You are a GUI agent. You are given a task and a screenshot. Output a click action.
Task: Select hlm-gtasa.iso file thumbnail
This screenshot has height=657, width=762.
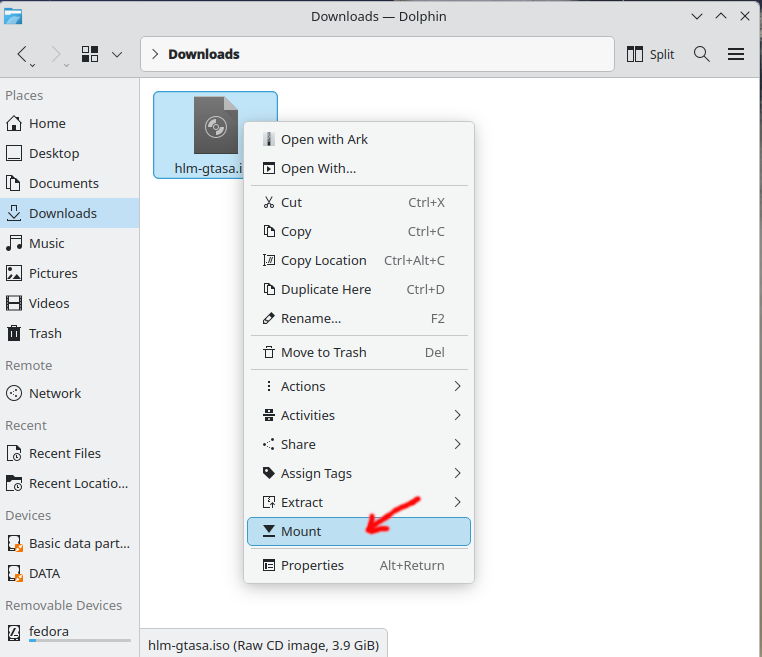coord(215,126)
